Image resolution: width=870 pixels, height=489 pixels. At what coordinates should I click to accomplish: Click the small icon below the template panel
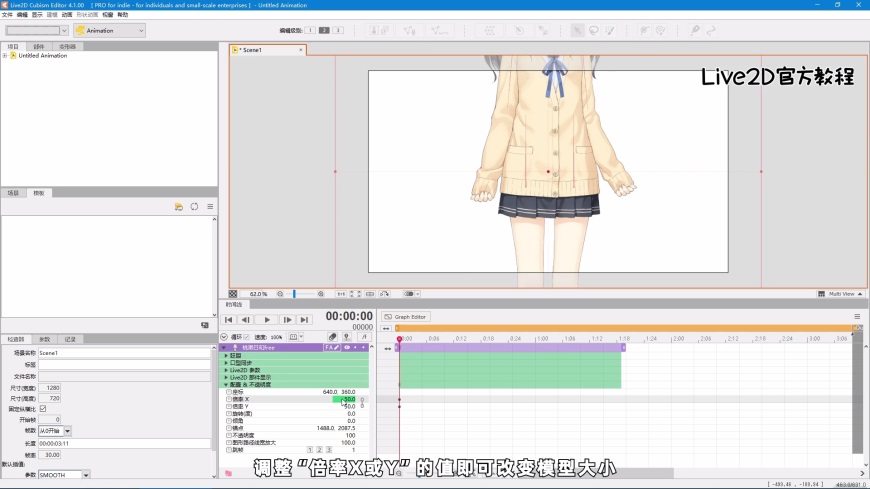tap(205, 325)
